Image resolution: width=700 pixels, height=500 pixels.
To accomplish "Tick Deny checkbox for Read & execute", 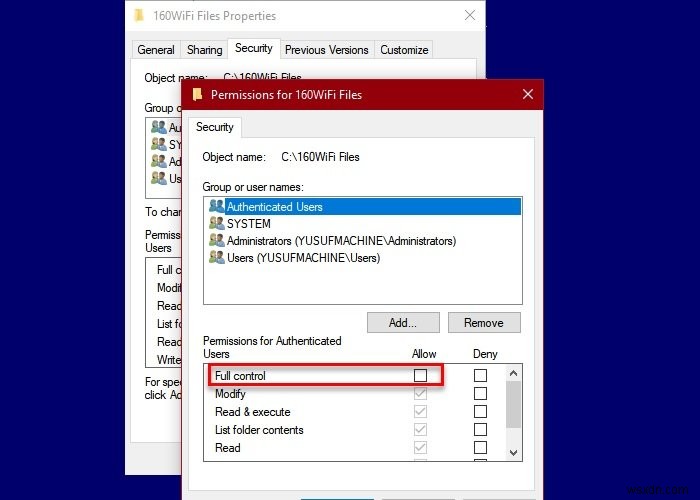I will pyautogui.click(x=480, y=411).
